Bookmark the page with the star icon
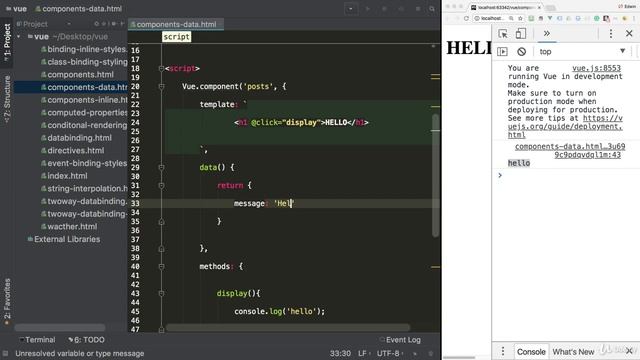Viewport: 640px width, 360px height. click(x=520, y=18)
